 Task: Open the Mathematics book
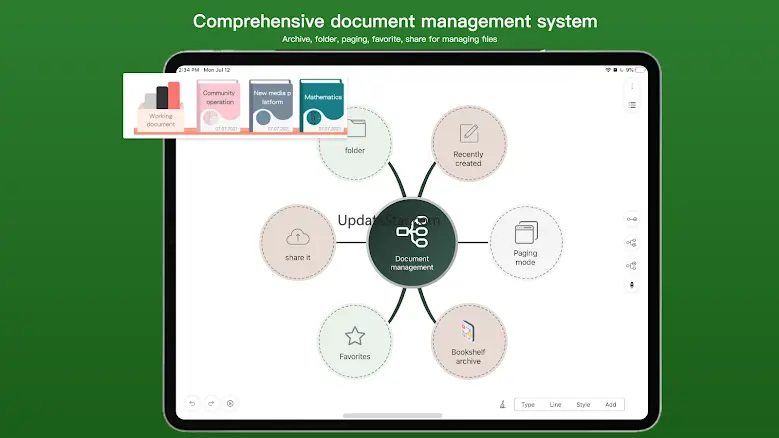[x=322, y=106]
